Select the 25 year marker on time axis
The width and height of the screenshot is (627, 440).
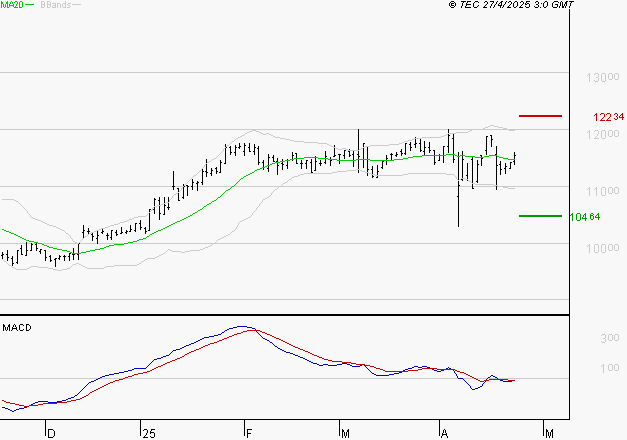tap(149, 432)
